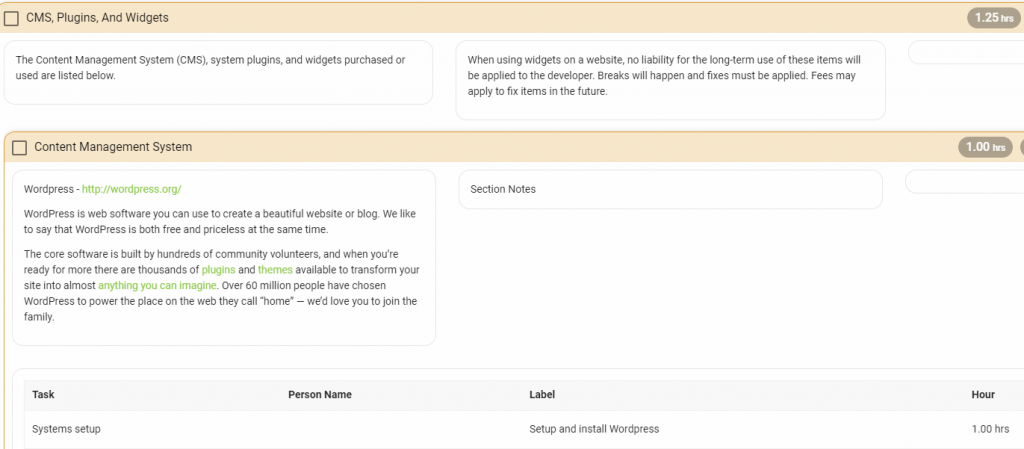This screenshot has height=449, width=1024.
Task: Visit the anything you can imagine link
Action: [157, 285]
